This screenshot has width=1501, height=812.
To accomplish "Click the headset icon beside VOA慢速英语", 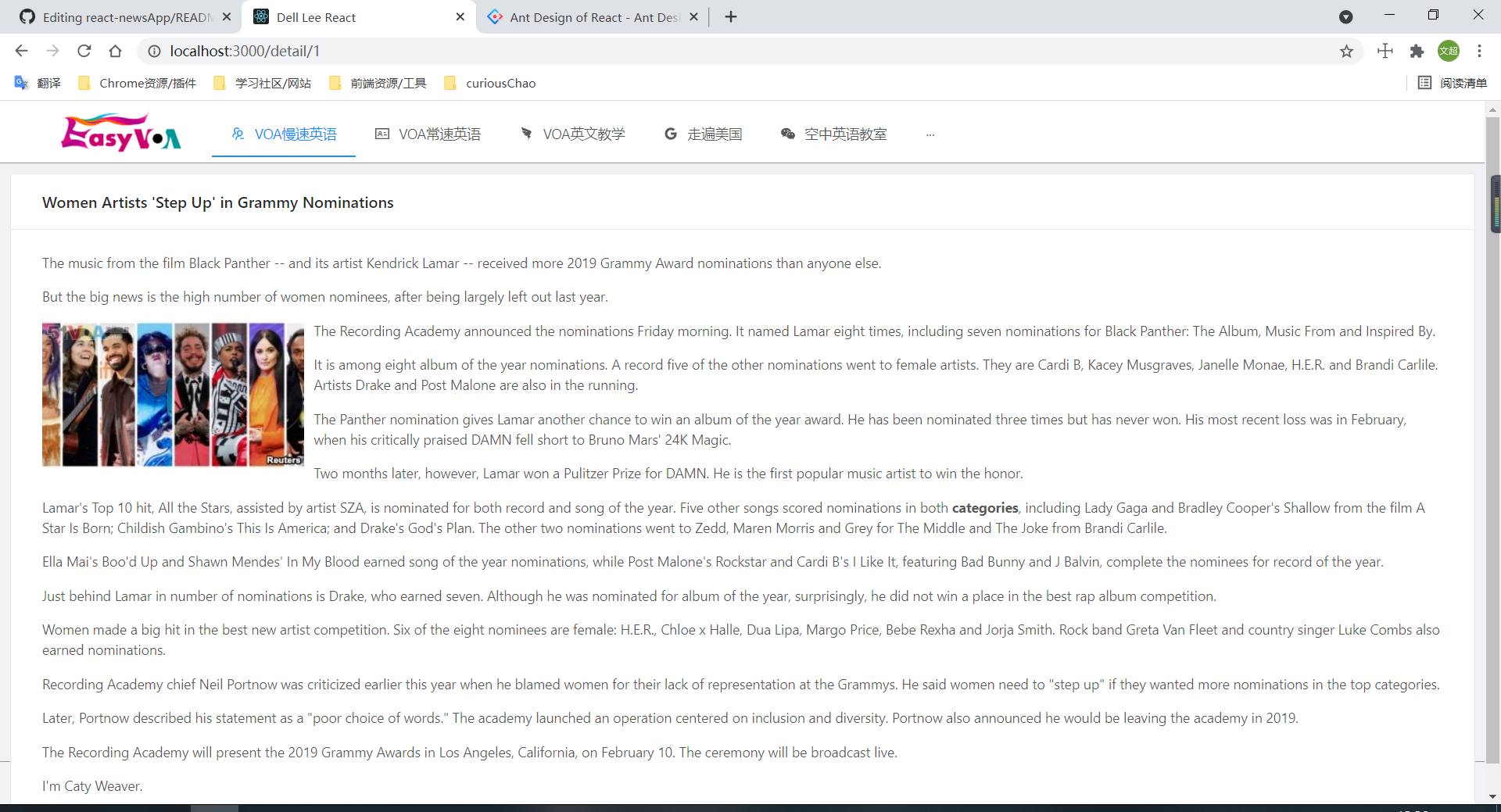I will [237, 134].
